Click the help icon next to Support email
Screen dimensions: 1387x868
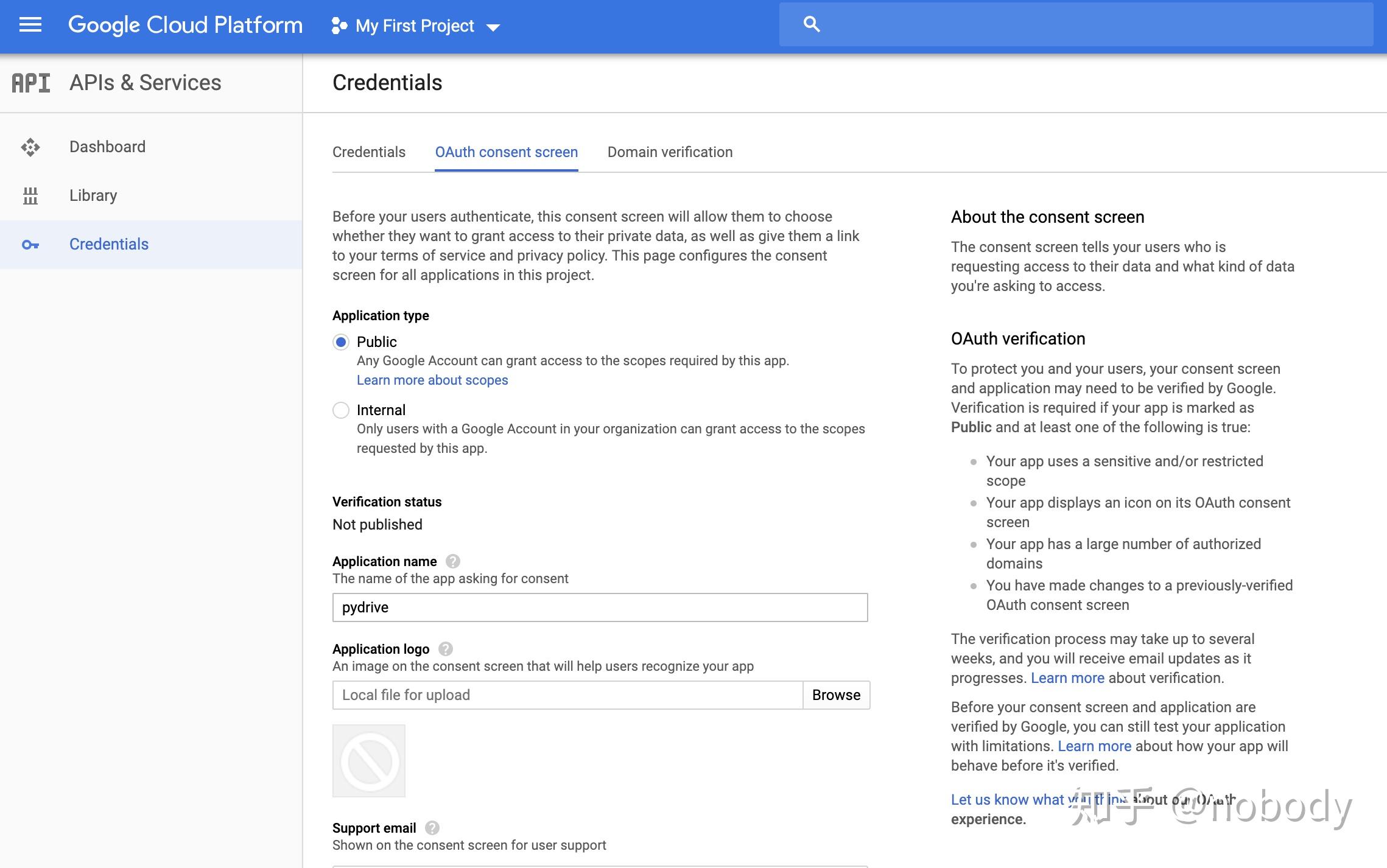[x=432, y=827]
